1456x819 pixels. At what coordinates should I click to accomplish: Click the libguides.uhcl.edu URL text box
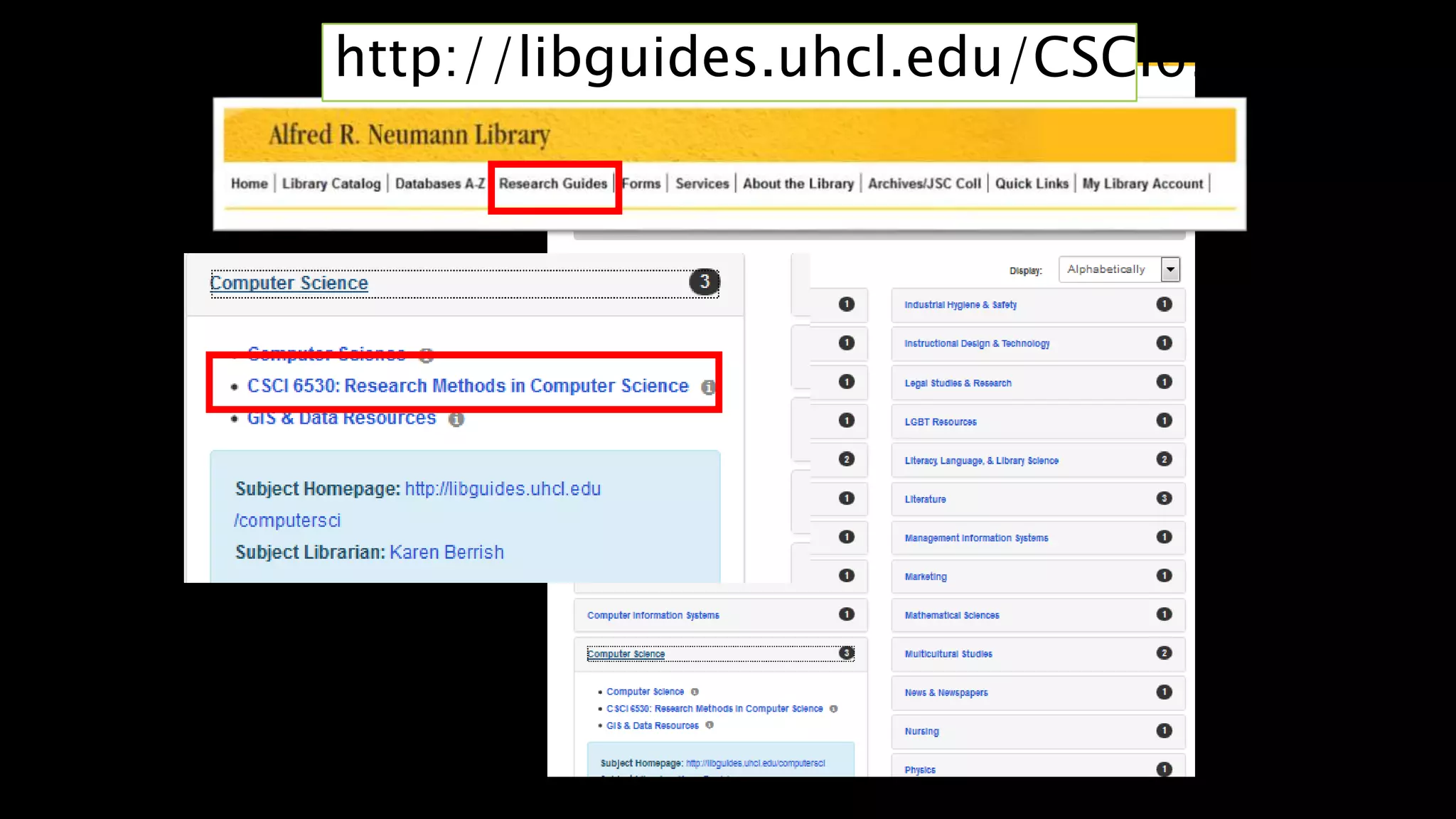click(x=729, y=62)
